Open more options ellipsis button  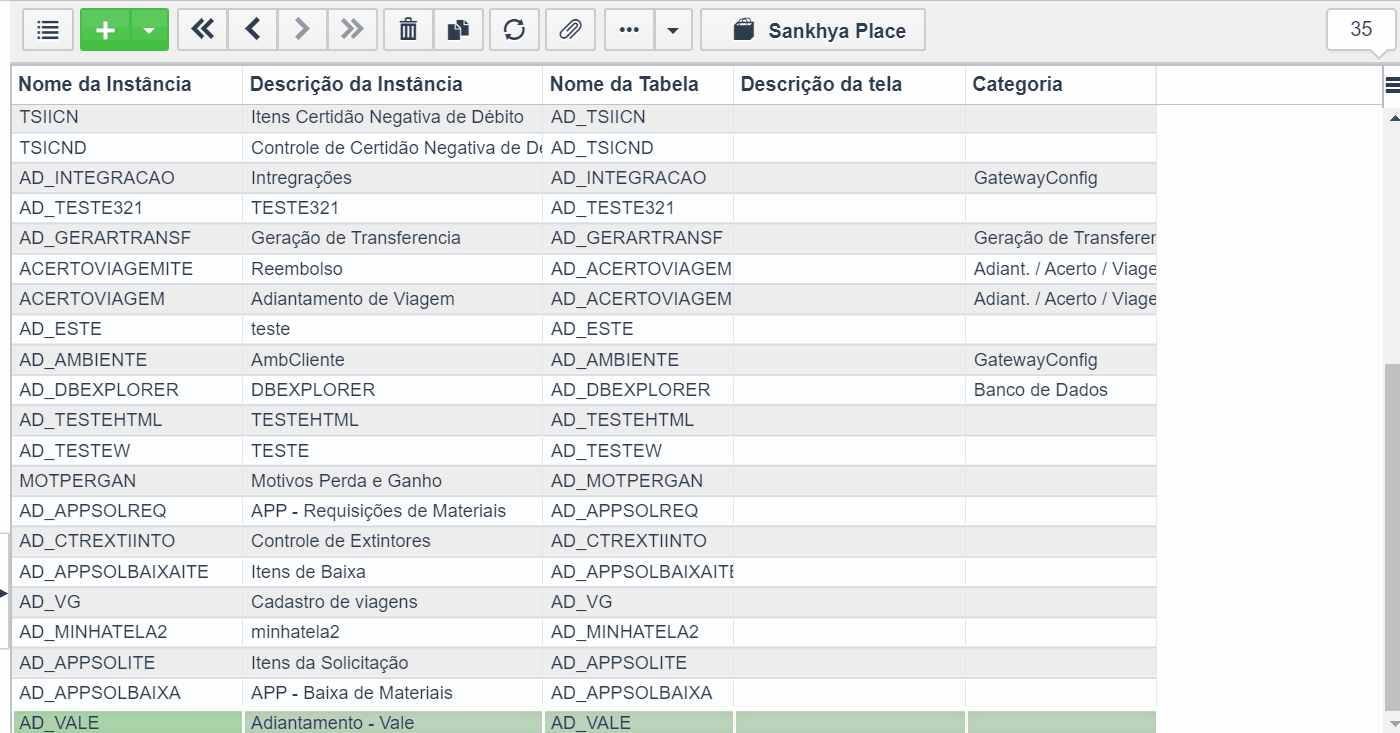tap(629, 30)
